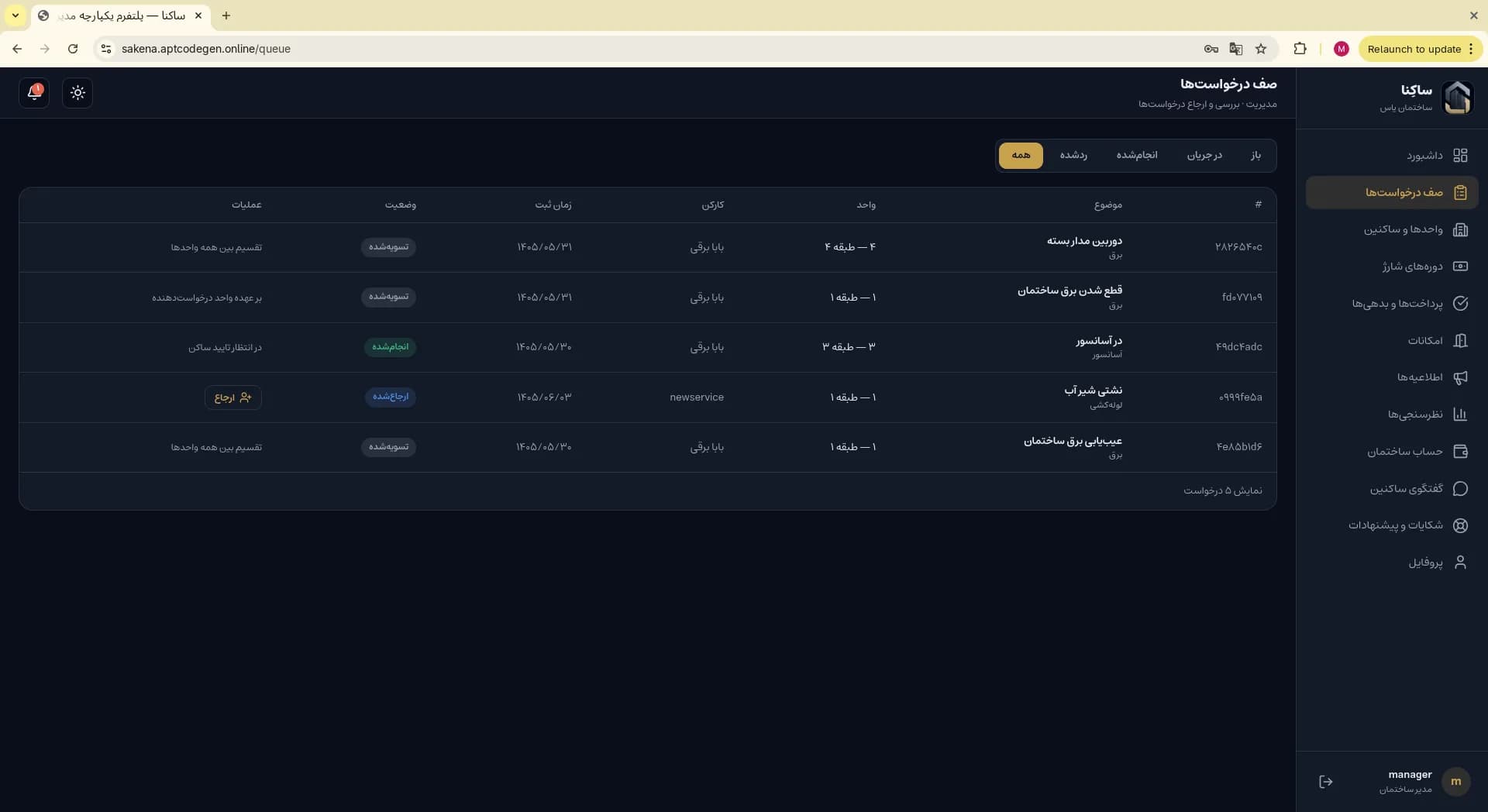
Task: Click the صف درخواست‌ها clipboard icon
Action: (1460, 193)
